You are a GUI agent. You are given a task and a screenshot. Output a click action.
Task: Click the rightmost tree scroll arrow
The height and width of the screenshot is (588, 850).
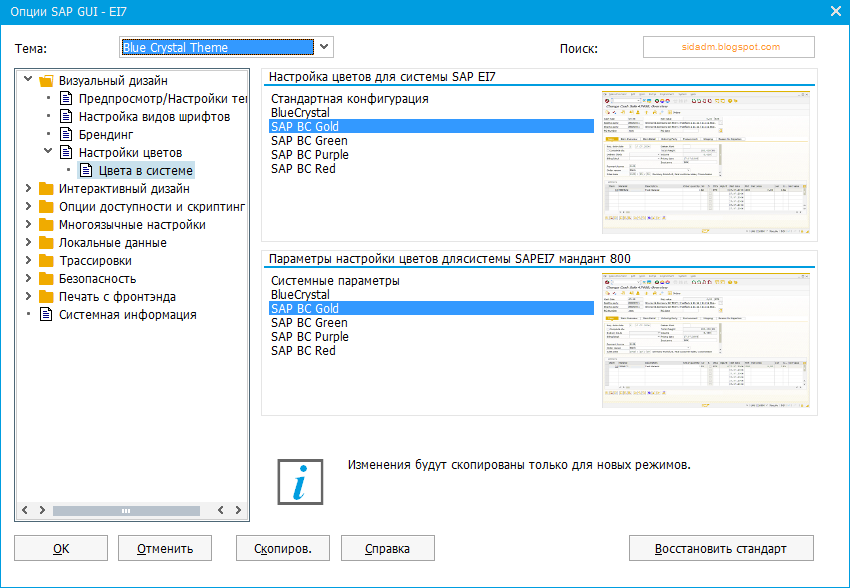(x=238, y=510)
